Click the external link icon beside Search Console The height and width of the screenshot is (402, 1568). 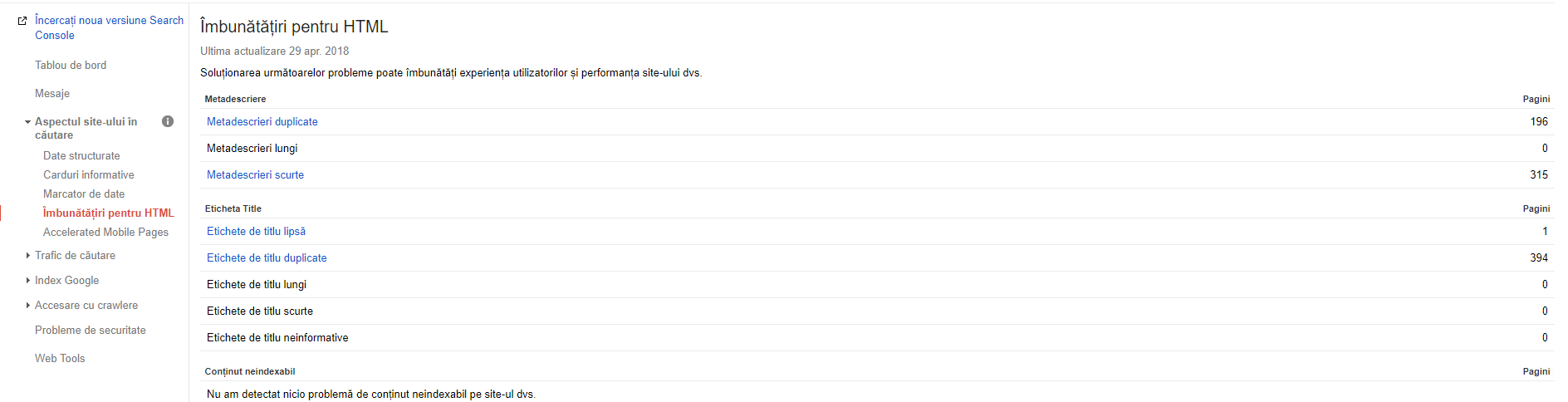coord(22,21)
